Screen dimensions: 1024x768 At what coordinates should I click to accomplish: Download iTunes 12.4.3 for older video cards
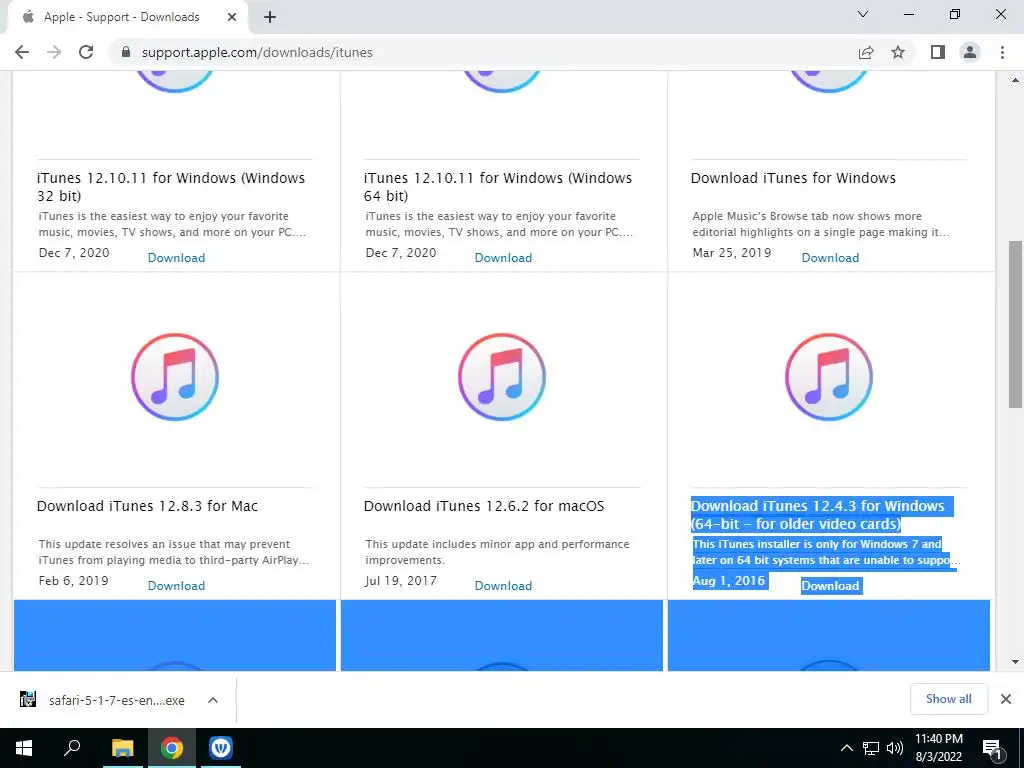(830, 585)
